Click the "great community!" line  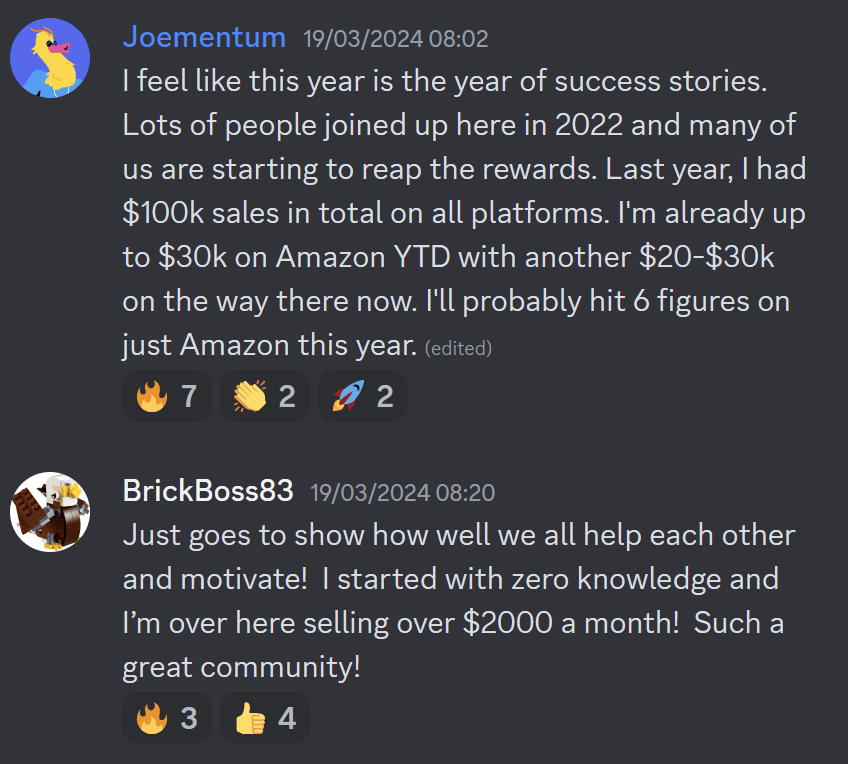click(241, 667)
